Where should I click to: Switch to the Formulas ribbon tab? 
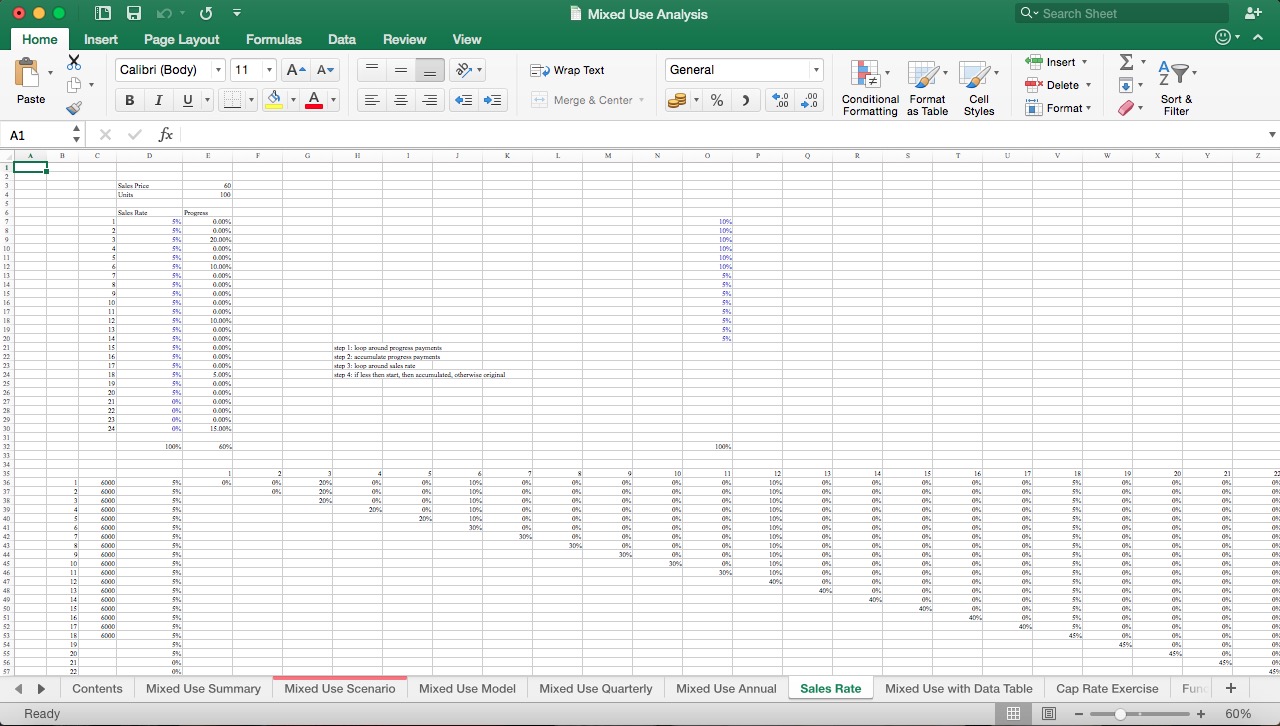pos(273,40)
